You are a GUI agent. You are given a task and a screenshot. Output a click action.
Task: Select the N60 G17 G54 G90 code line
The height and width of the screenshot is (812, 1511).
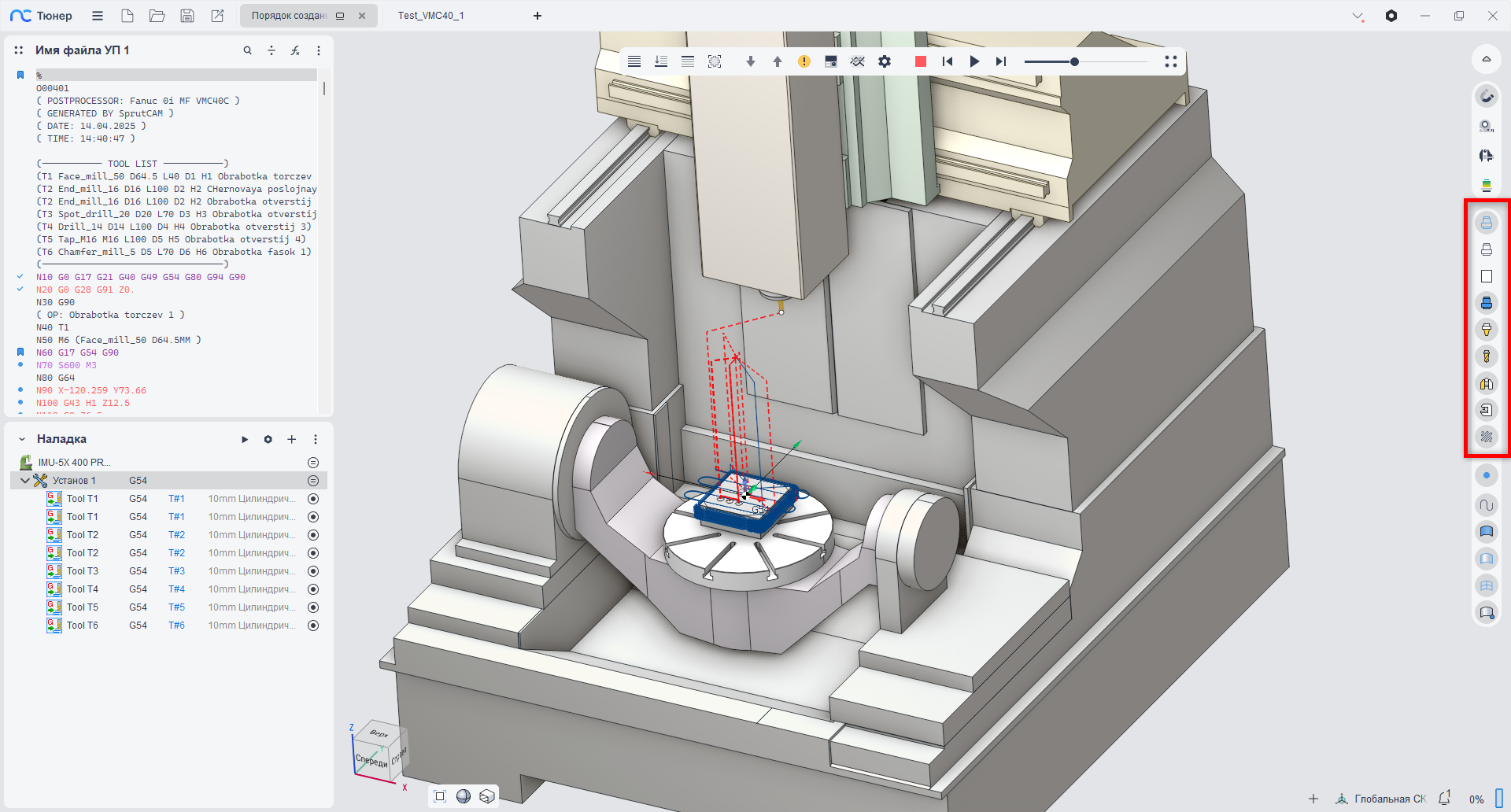[x=77, y=352]
